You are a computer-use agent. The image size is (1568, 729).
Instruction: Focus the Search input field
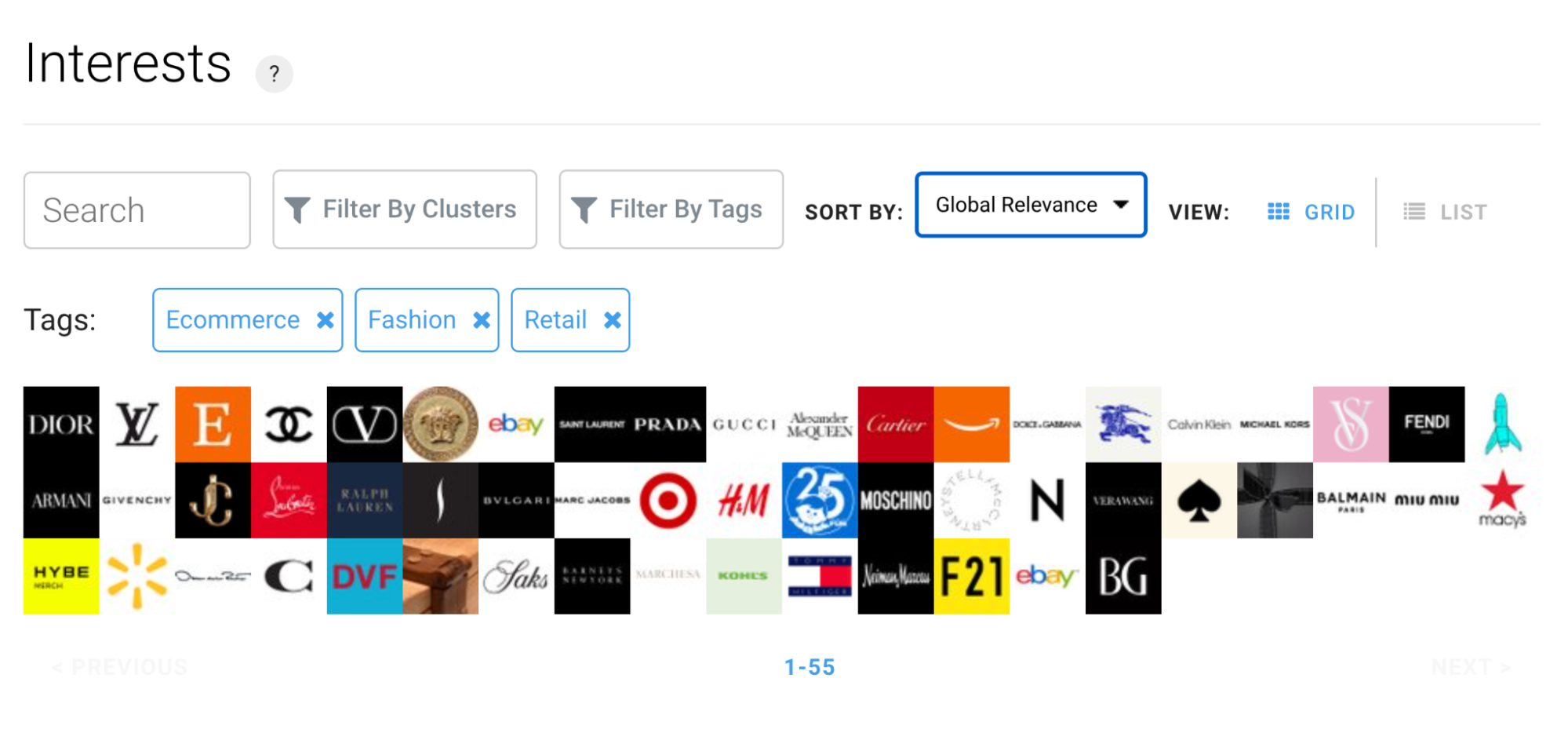137,210
